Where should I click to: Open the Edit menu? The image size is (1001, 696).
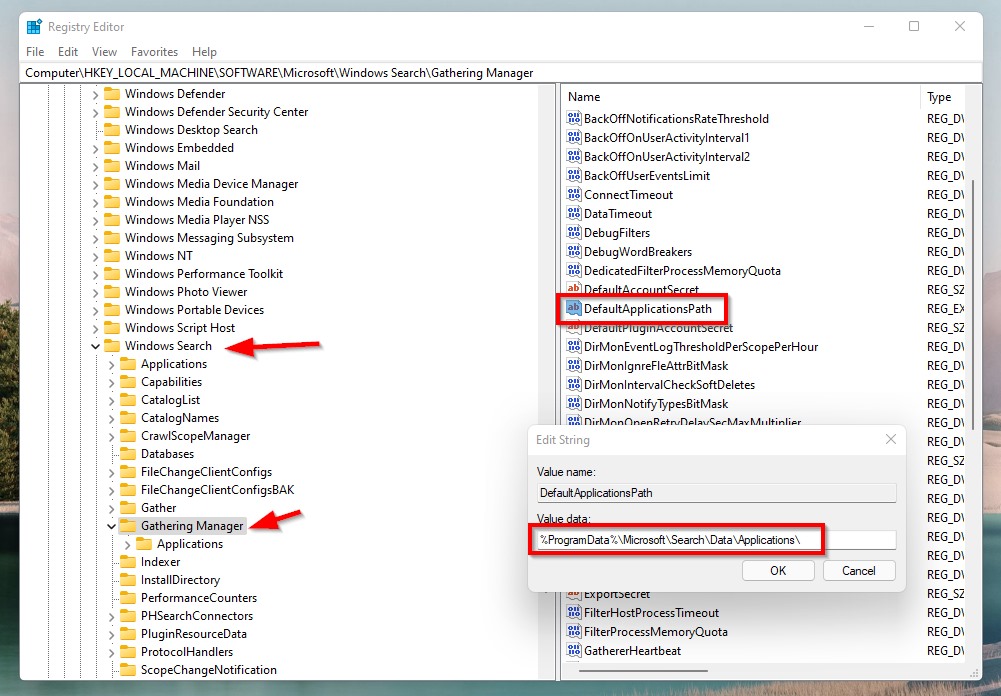[x=68, y=52]
